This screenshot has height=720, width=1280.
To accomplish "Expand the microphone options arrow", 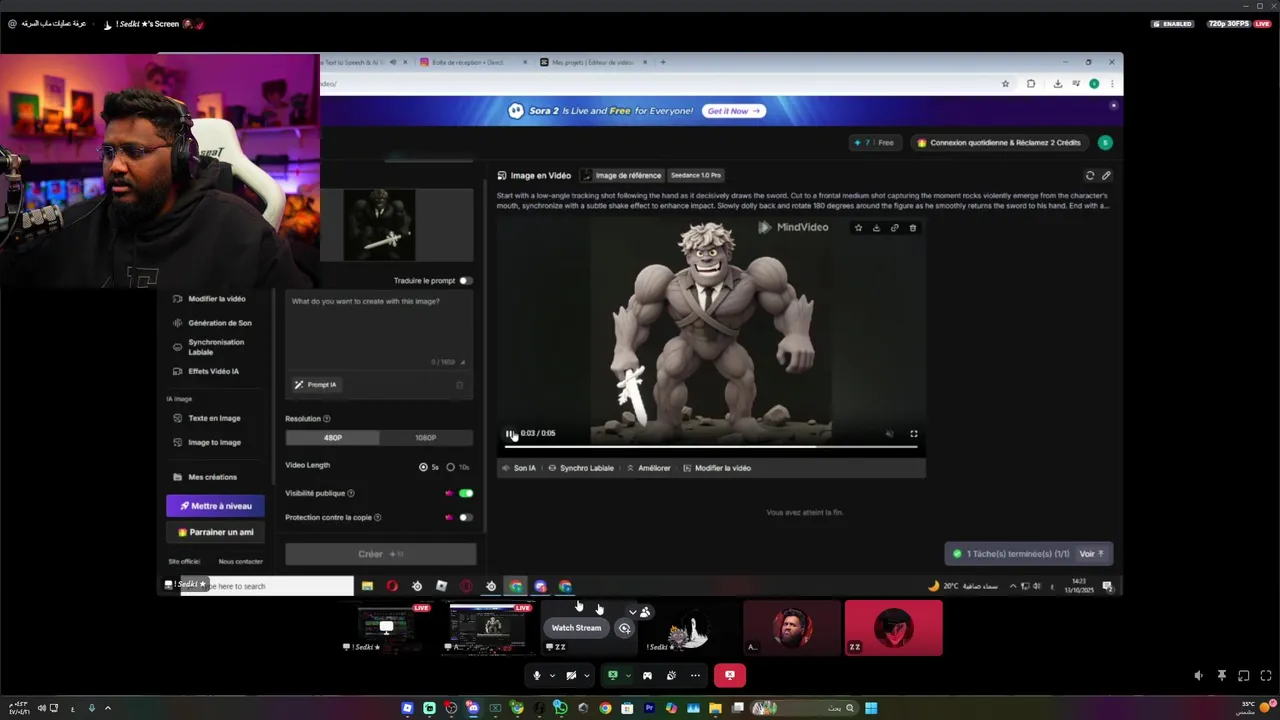I will (x=551, y=676).
